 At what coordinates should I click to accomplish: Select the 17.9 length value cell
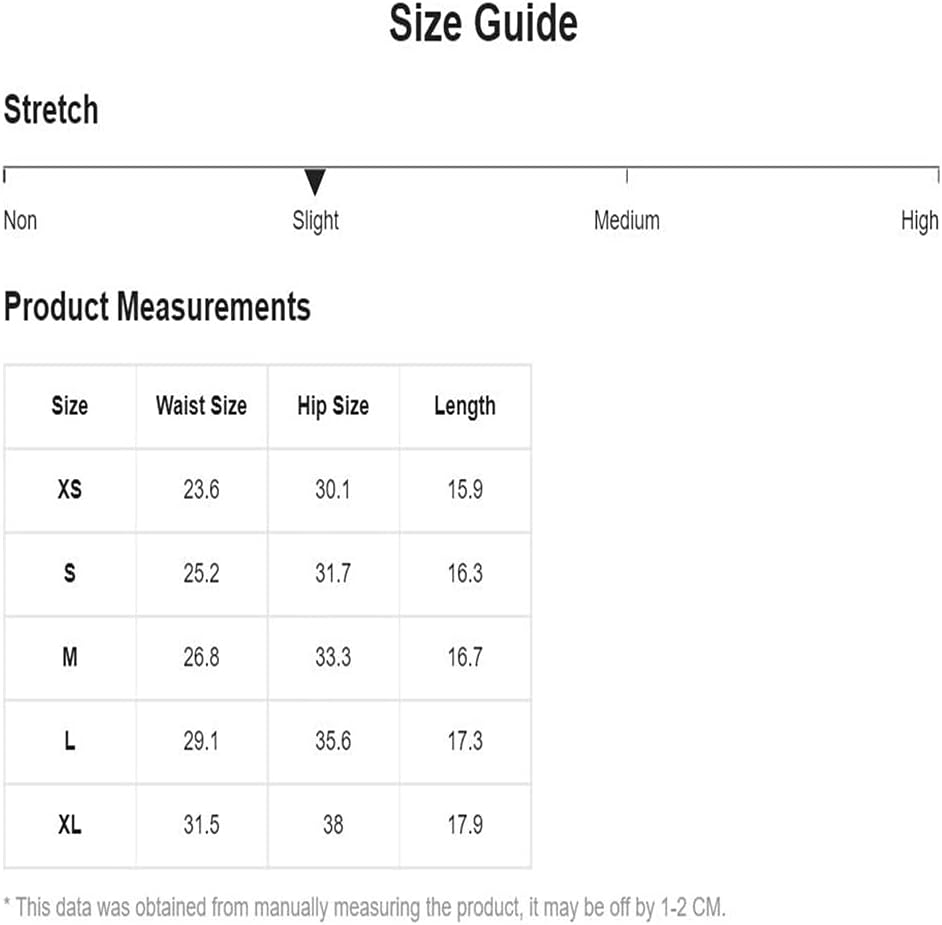point(465,825)
